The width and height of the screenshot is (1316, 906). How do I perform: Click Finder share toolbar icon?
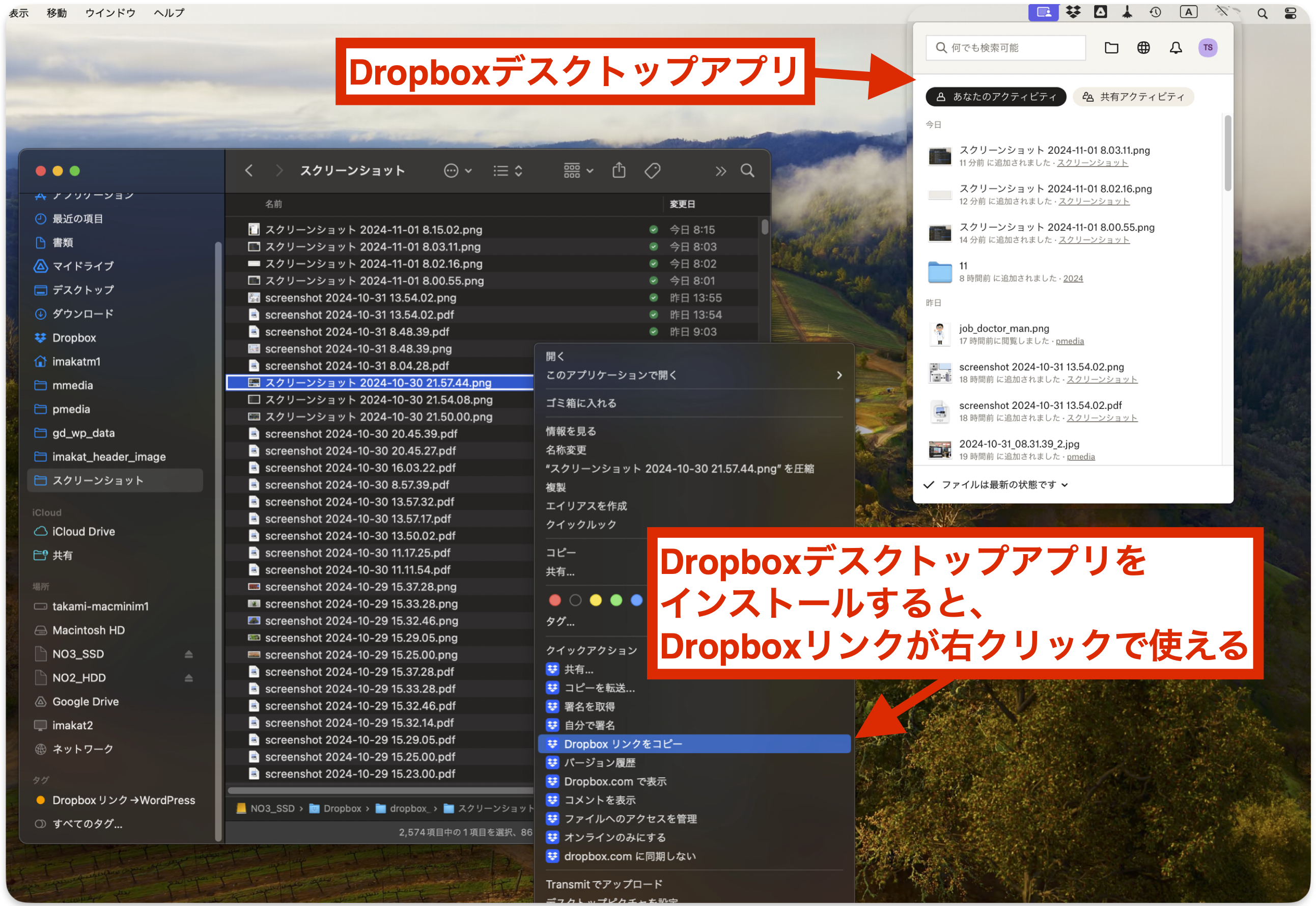click(x=619, y=170)
